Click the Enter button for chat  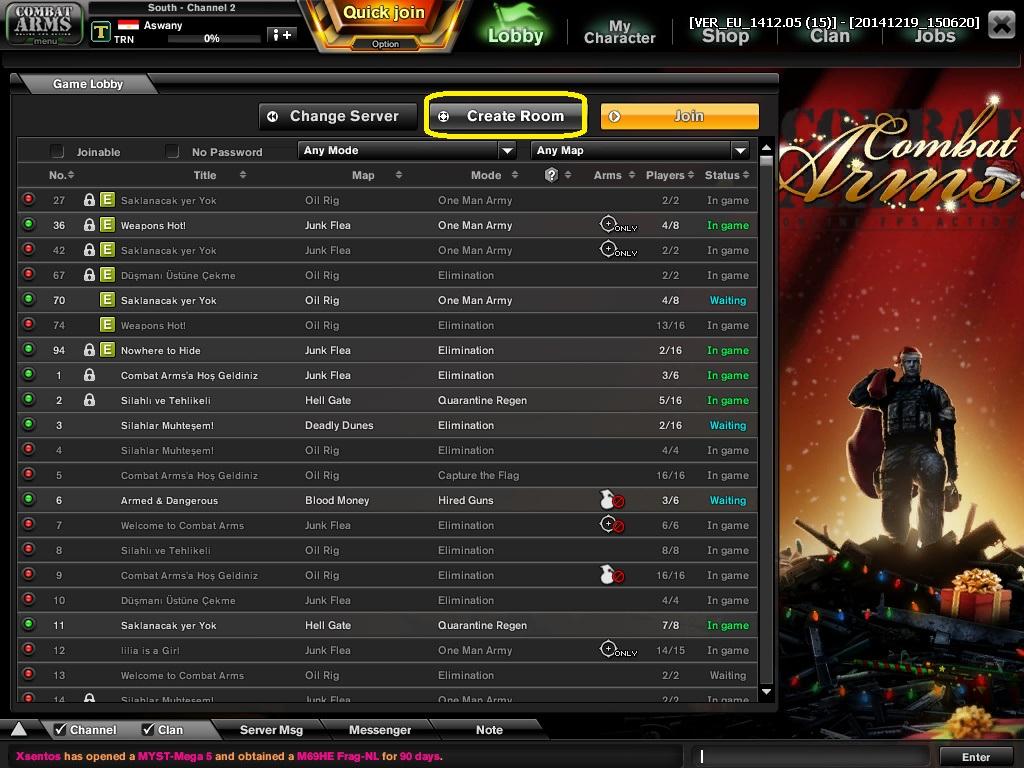(976, 757)
